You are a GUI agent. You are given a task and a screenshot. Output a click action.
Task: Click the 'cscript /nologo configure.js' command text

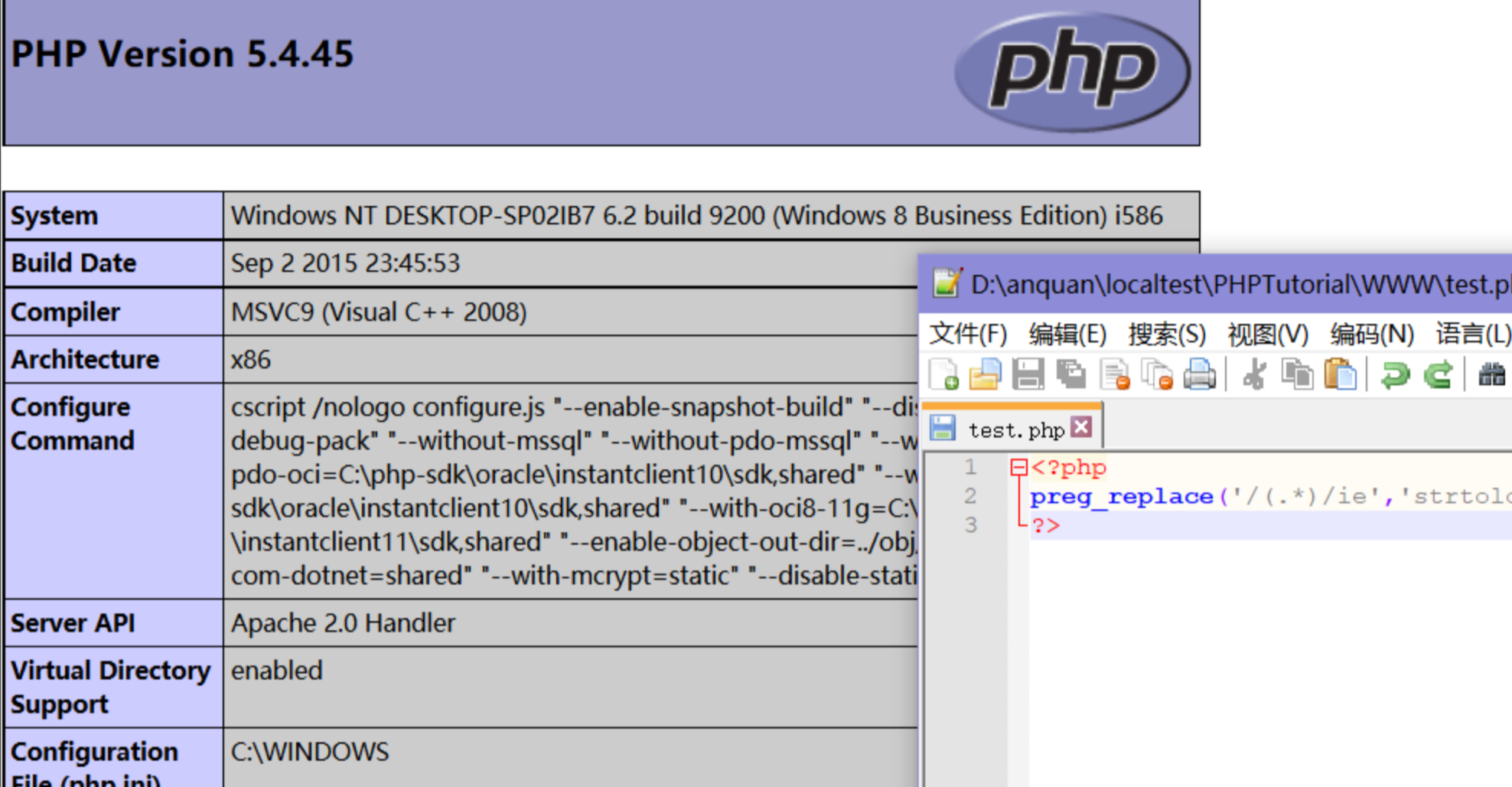[388, 407]
